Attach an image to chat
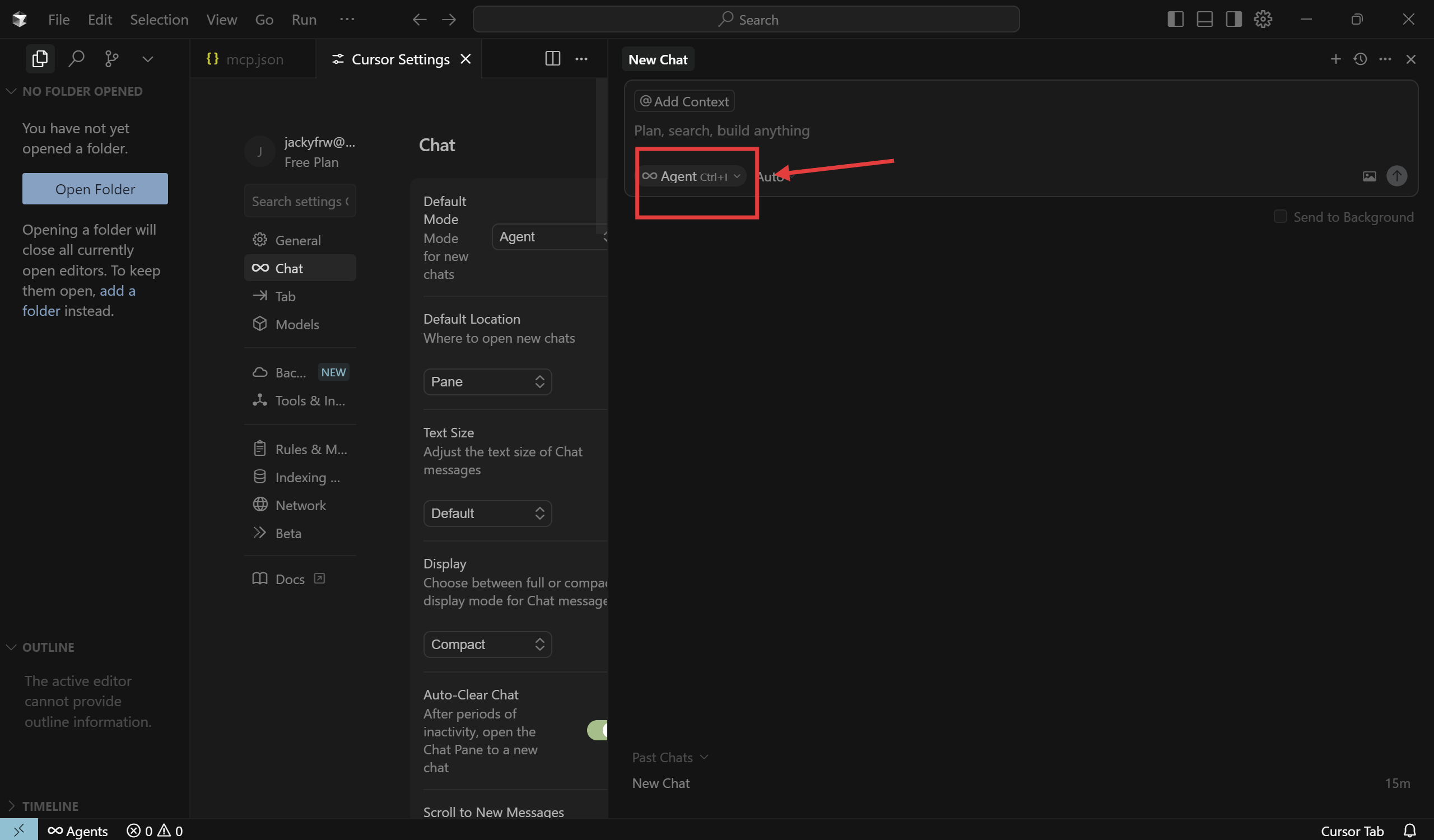Screen dimensions: 1434x840 (1369, 176)
